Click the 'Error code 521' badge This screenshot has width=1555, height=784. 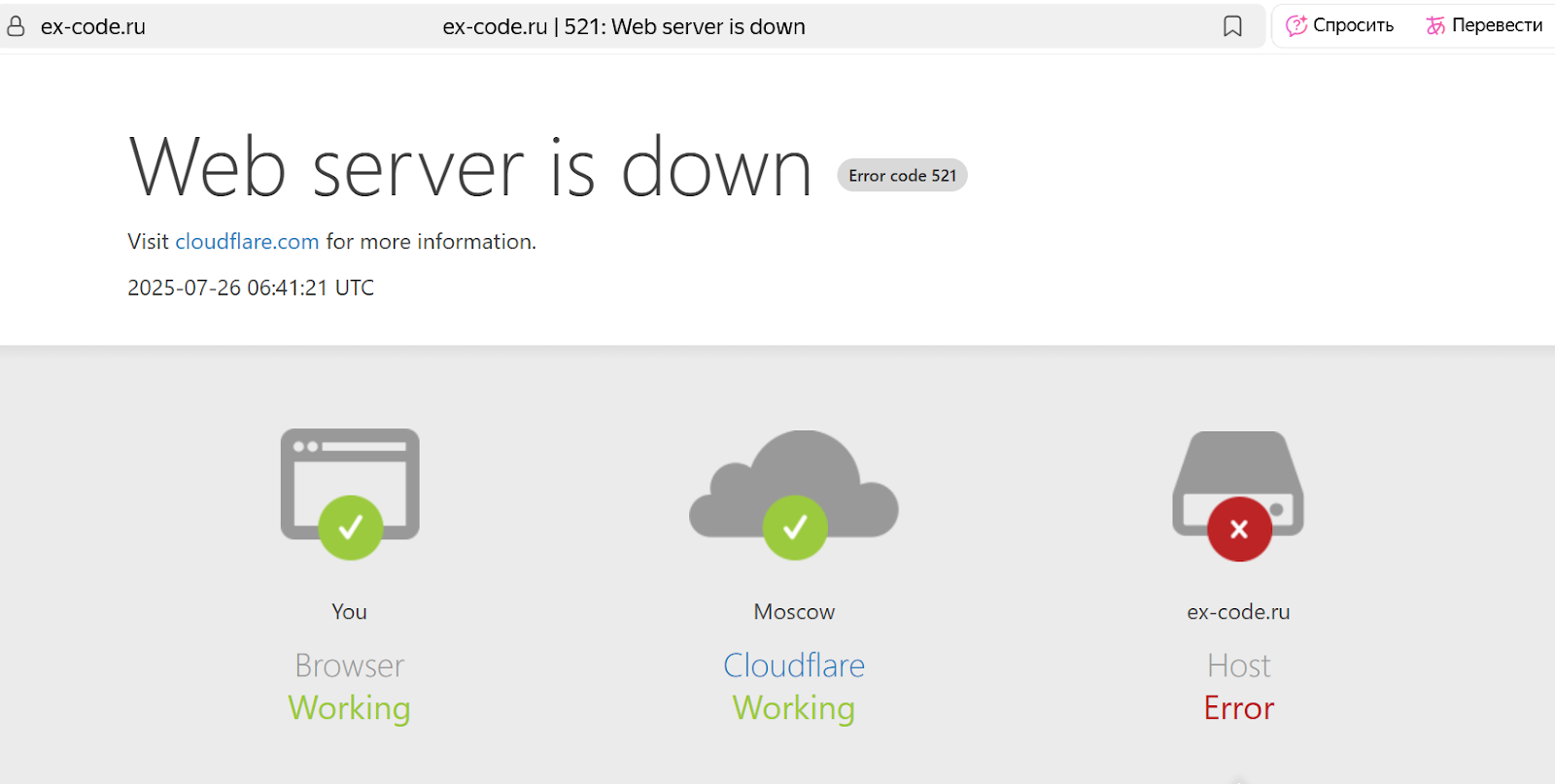click(x=902, y=175)
